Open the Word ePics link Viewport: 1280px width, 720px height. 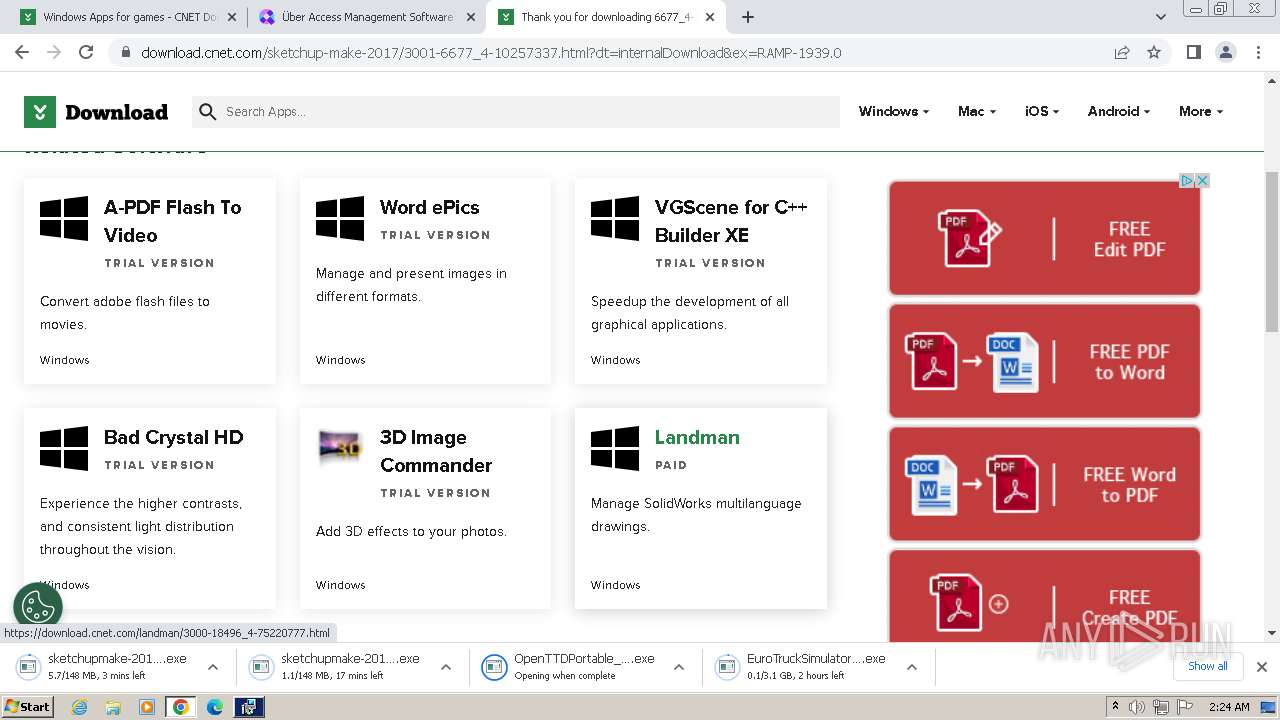pyautogui.click(x=430, y=207)
